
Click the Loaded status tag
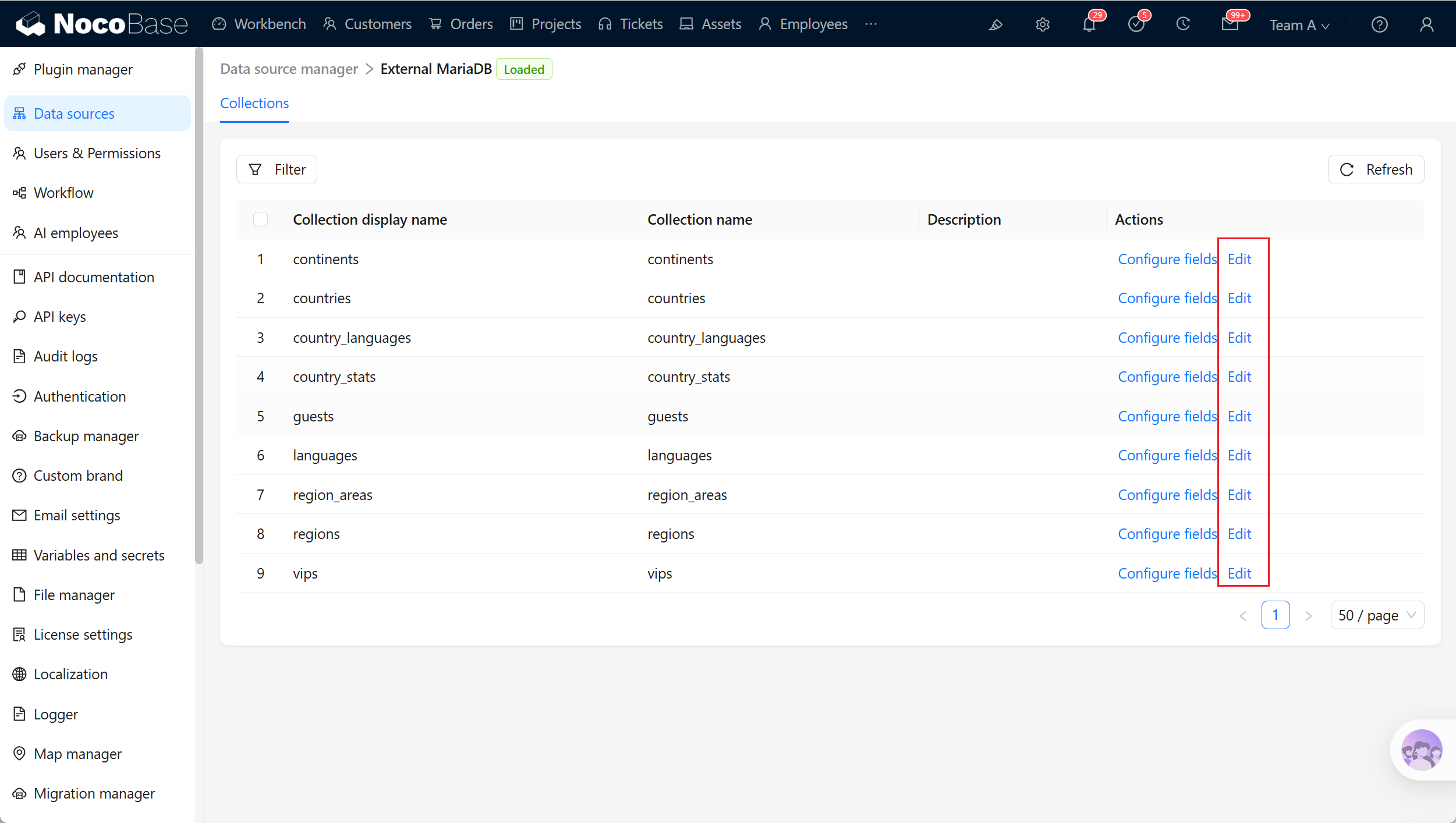coord(524,69)
